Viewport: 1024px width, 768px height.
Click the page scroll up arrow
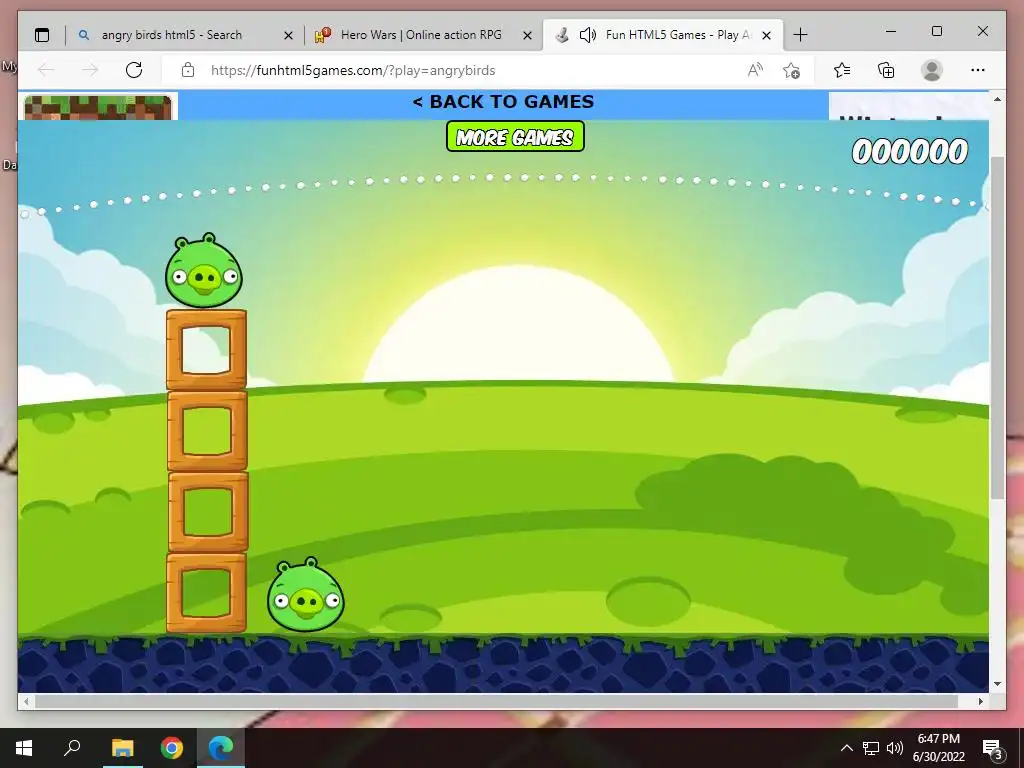[997, 99]
